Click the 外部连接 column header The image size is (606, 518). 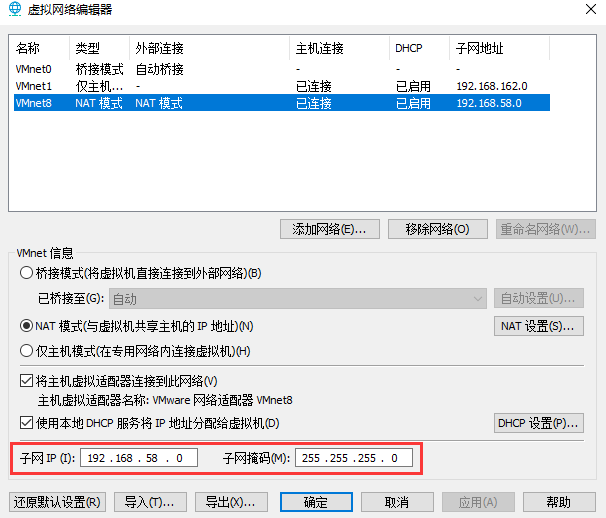tap(209, 48)
